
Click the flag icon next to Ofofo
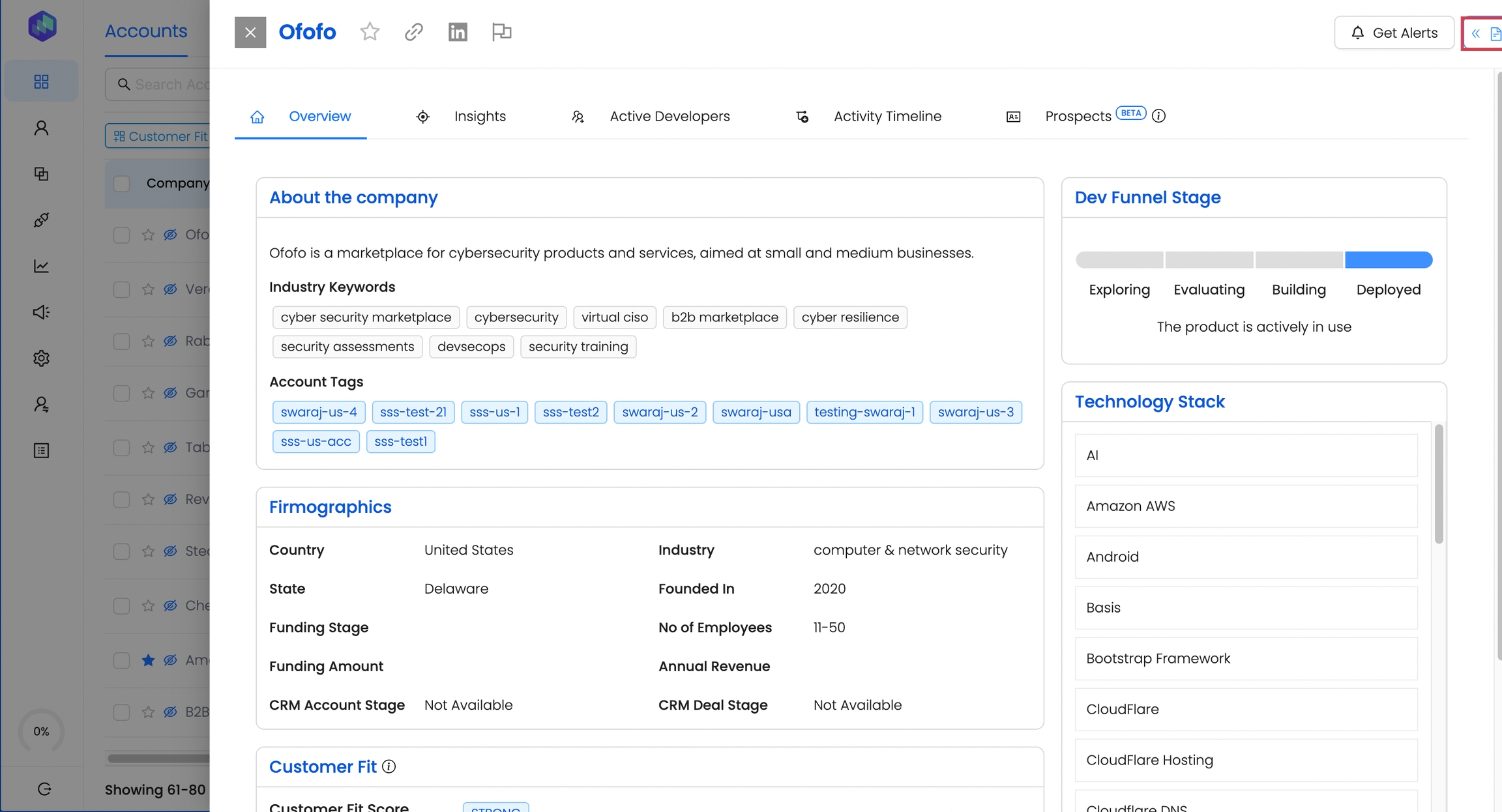pos(501,32)
